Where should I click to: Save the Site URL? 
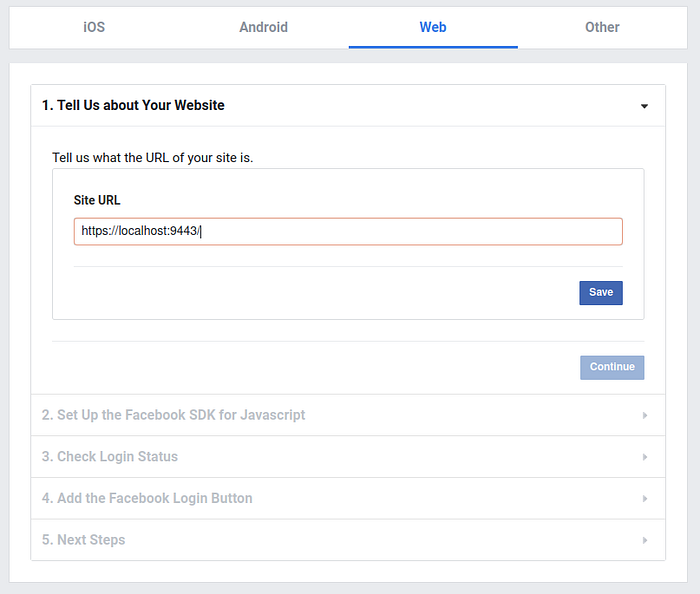[x=601, y=293]
